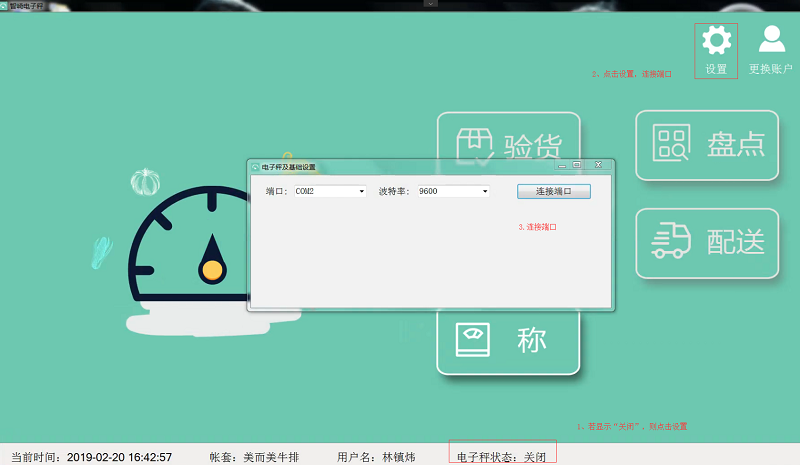Minimize the 电子秤及基础设置 dialog

tap(562, 165)
